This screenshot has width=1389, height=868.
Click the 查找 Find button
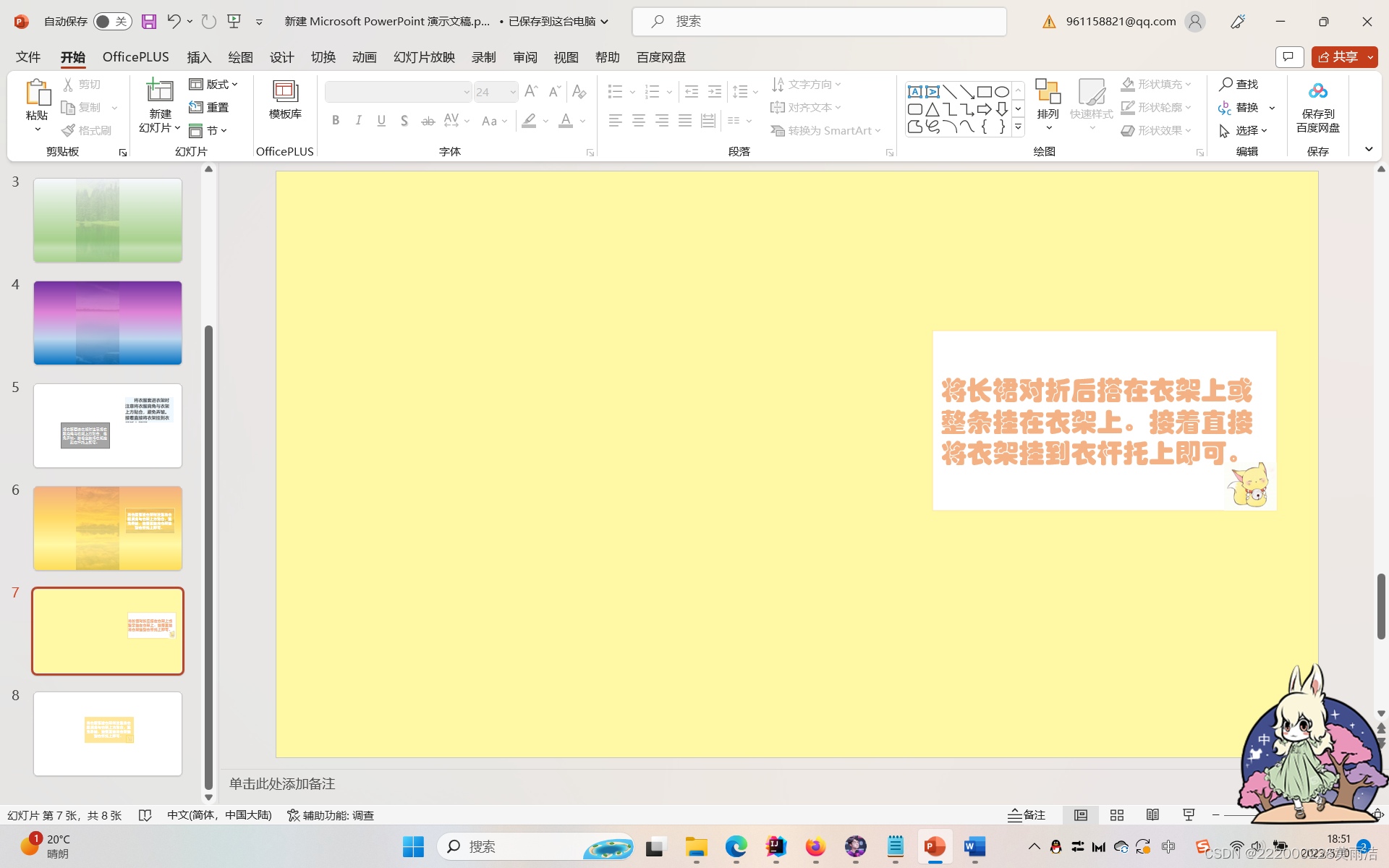[1239, 85]
